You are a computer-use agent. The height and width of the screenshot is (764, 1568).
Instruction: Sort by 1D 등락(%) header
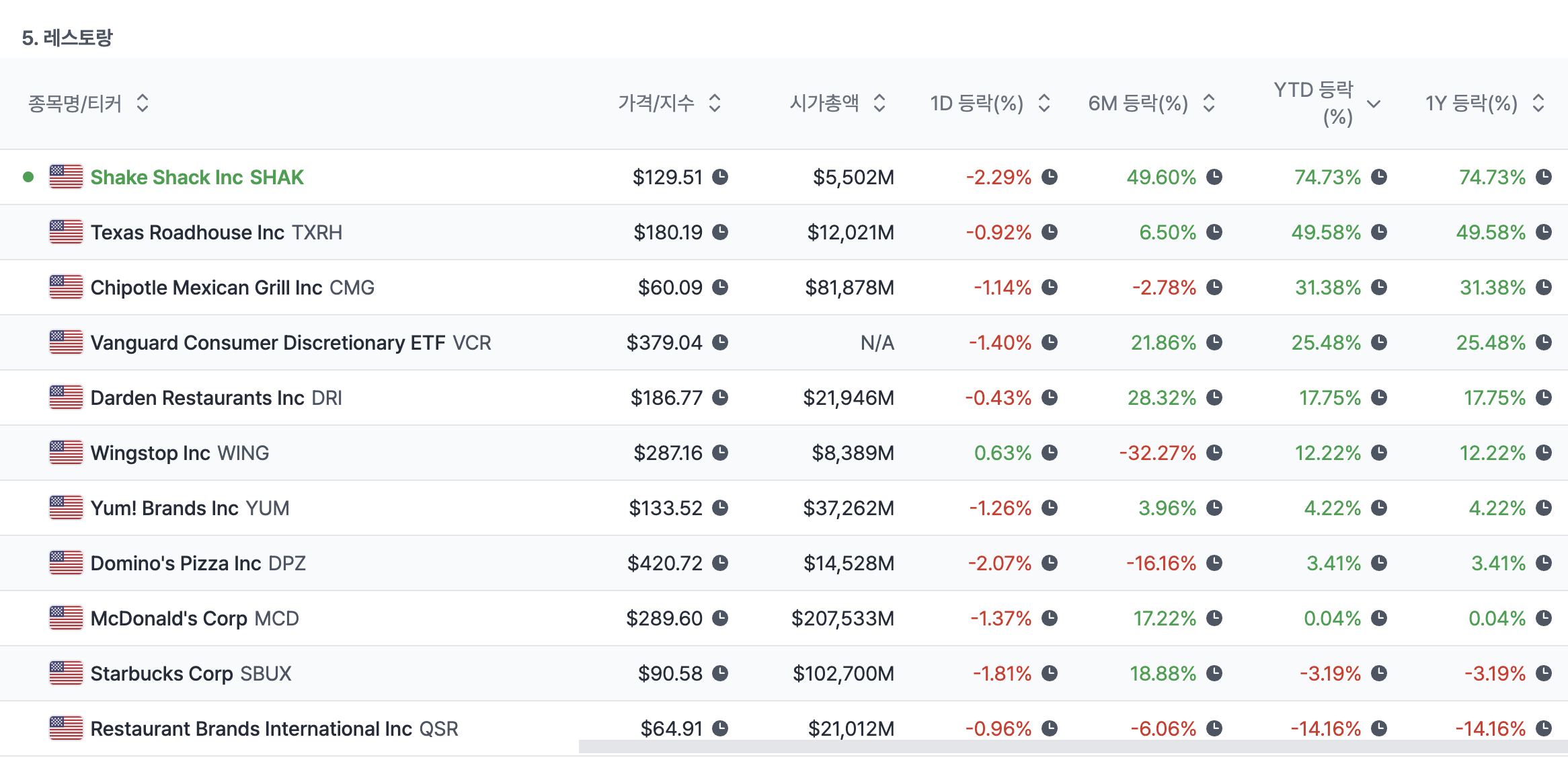(x=1044, y=103)
